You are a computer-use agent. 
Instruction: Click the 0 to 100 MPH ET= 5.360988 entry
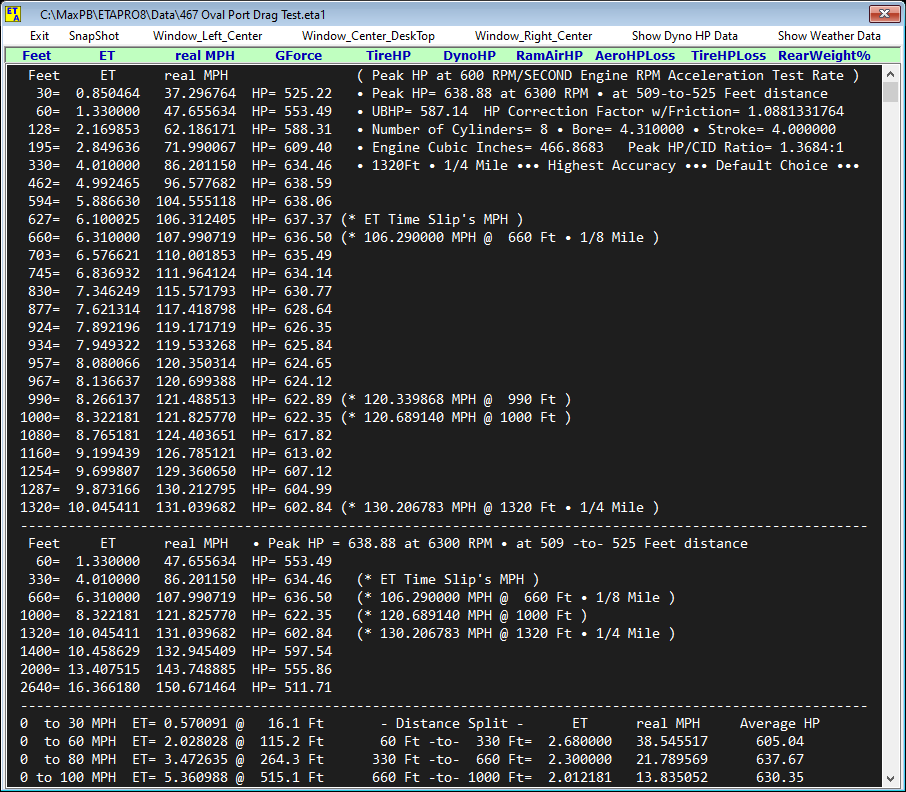(x=172, y=777)
